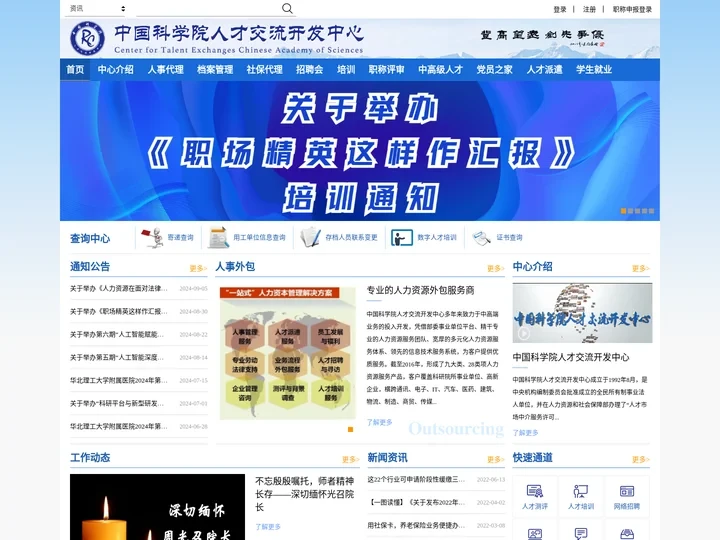Click 更多 beside 中心介绍 heading

click(x=641, y=268)
